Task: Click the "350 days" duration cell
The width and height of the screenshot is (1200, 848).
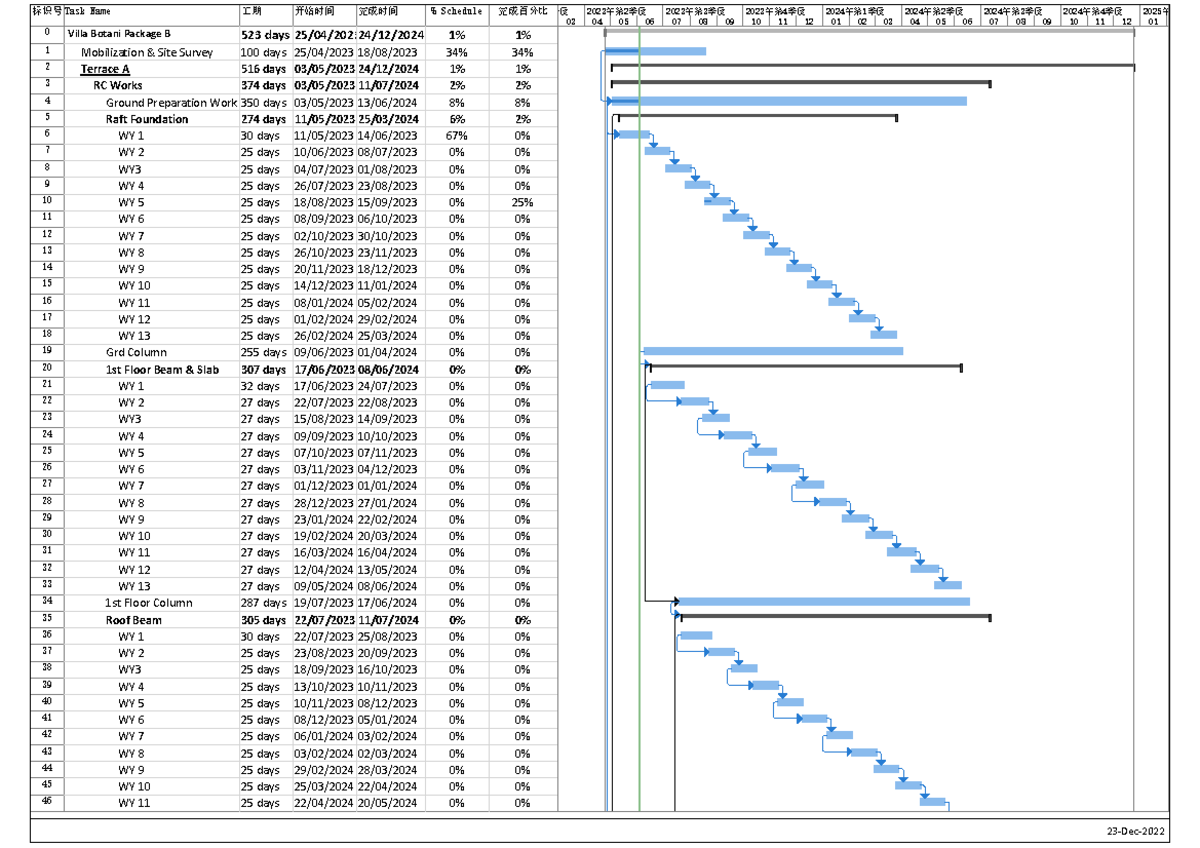Action: (x=263, y=102)
